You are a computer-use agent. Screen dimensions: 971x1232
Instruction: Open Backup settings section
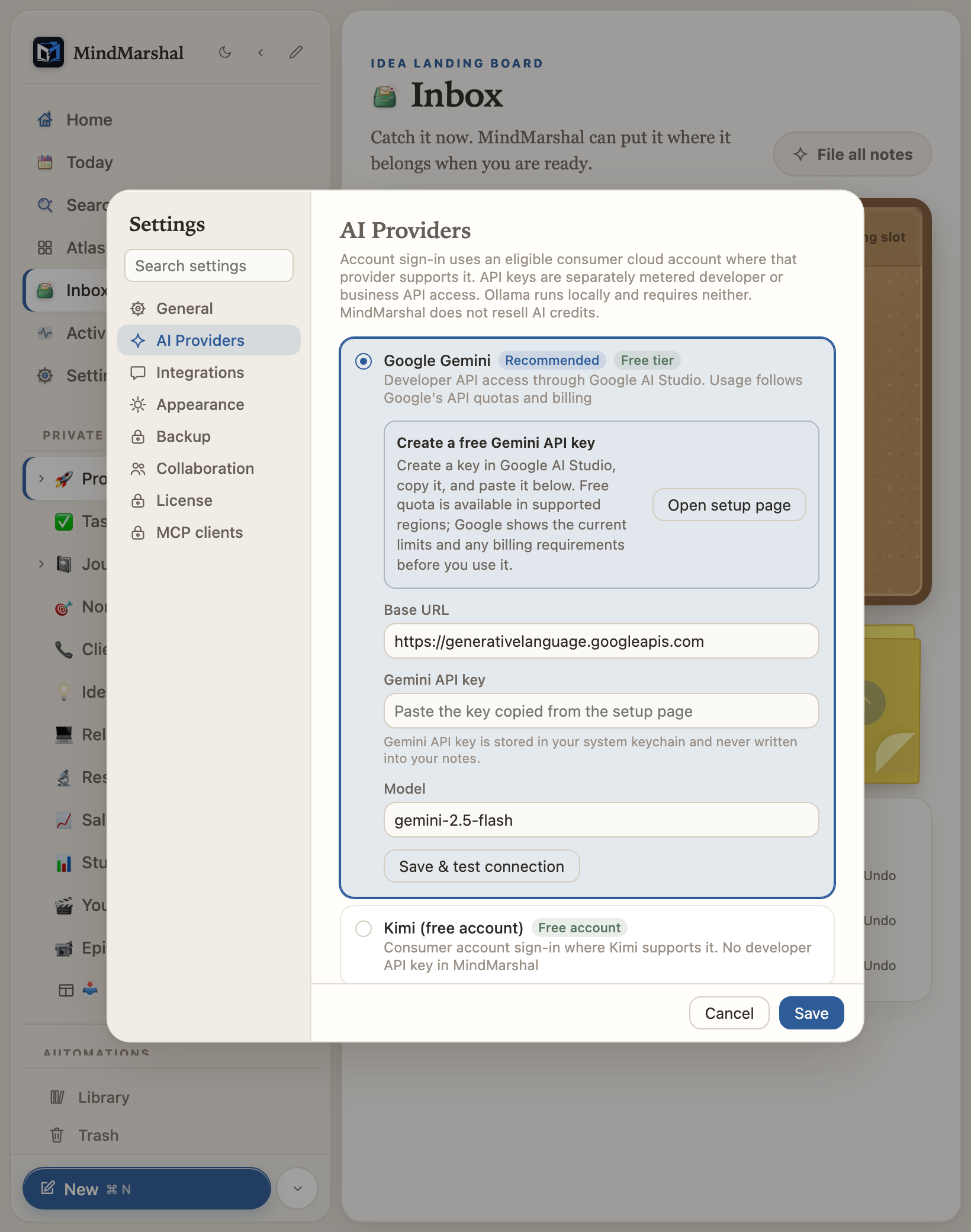pos(209,437)
